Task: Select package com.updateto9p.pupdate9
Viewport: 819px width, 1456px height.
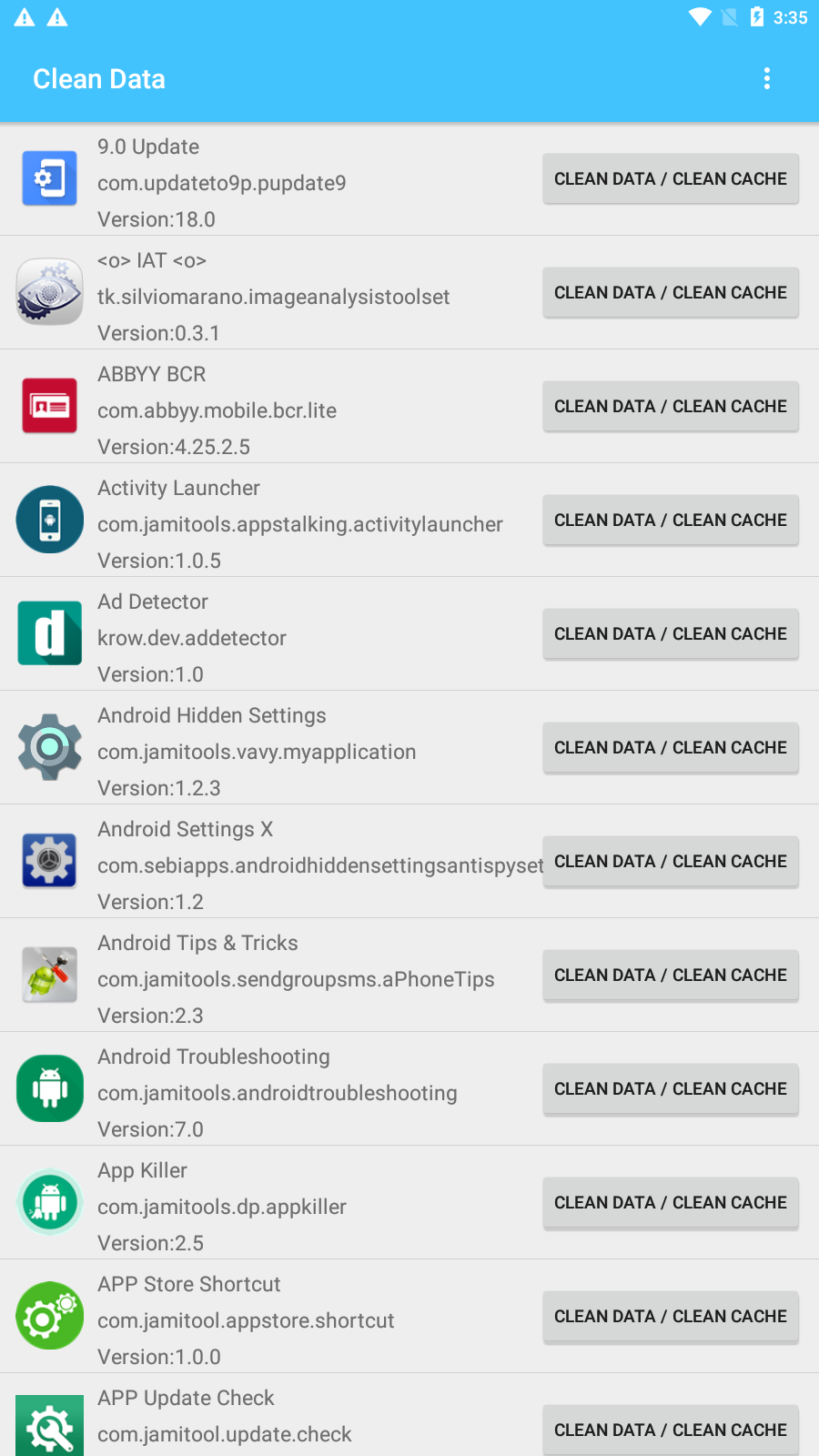Action: click(222, 183)
